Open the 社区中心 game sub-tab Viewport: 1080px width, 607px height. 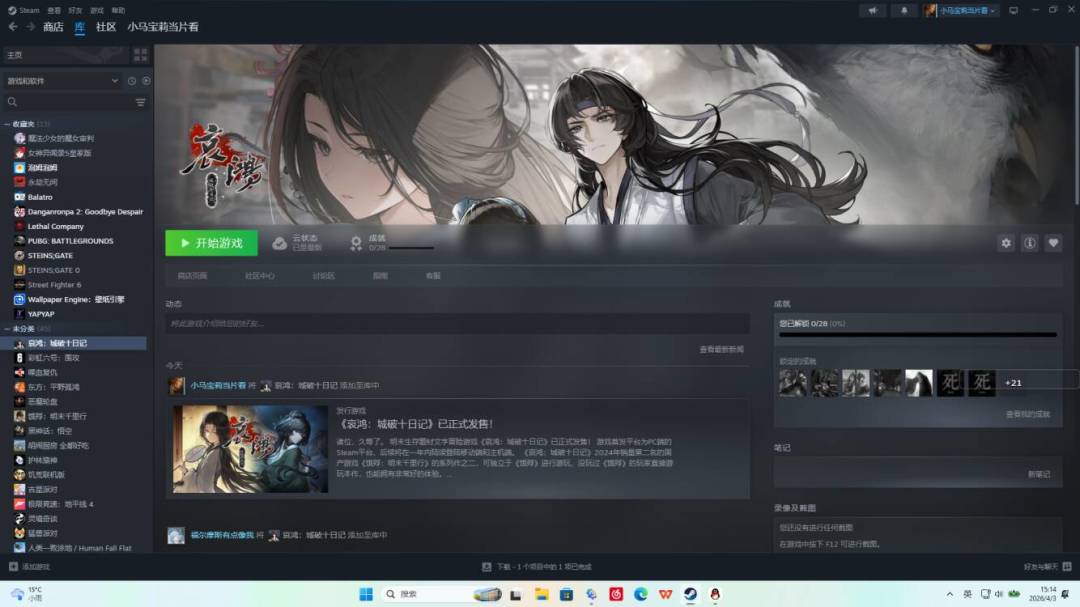259,276
